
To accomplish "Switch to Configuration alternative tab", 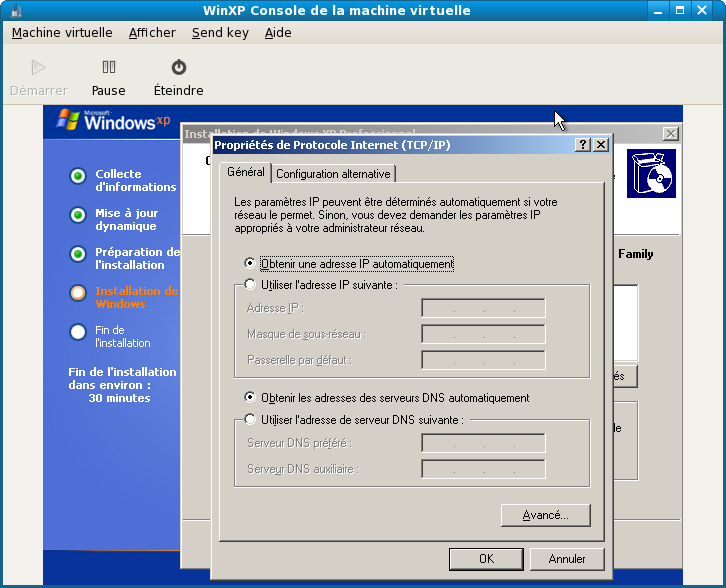I will 333,174.
